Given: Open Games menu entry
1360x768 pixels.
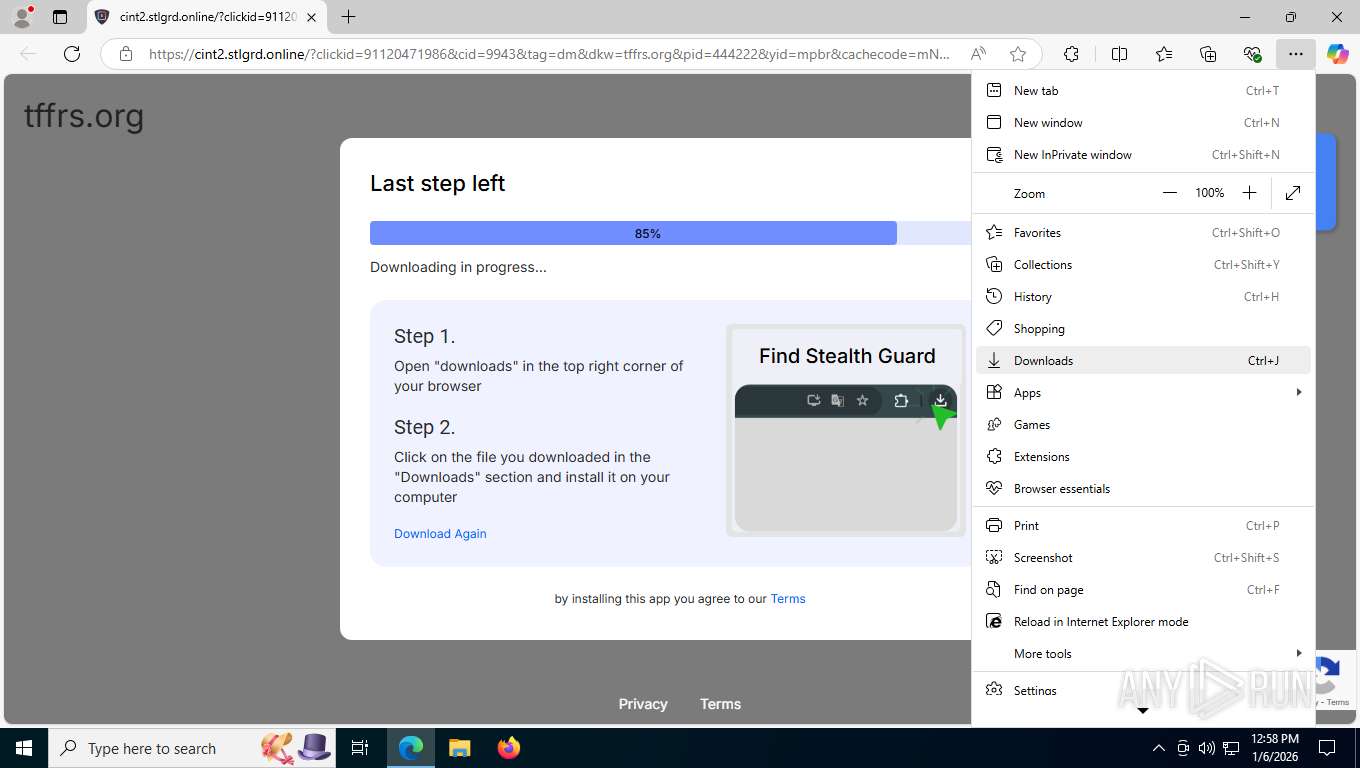Looking at the screenshot, I should tap(1143, 425).
